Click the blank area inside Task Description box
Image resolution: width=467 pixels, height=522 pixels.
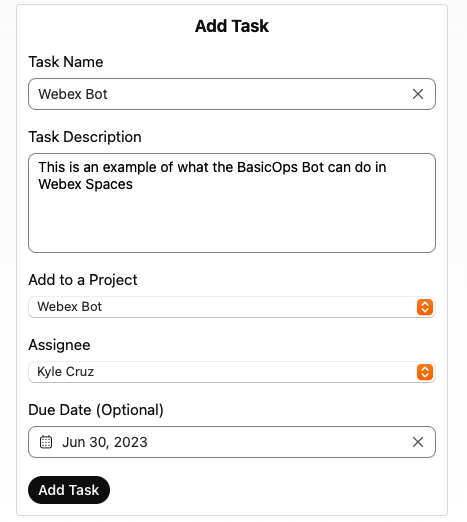pos(232,222)
